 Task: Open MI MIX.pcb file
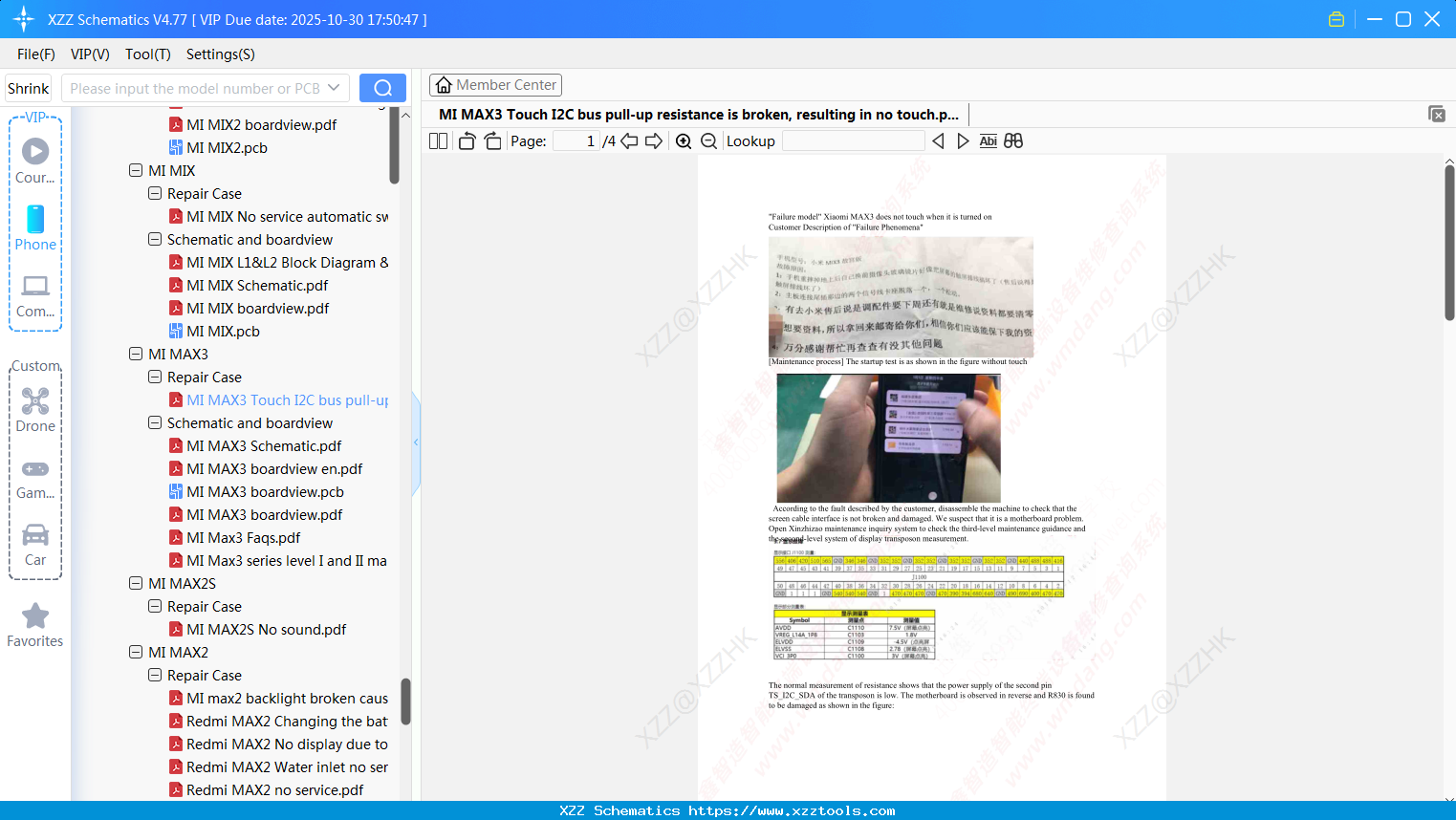223,331
